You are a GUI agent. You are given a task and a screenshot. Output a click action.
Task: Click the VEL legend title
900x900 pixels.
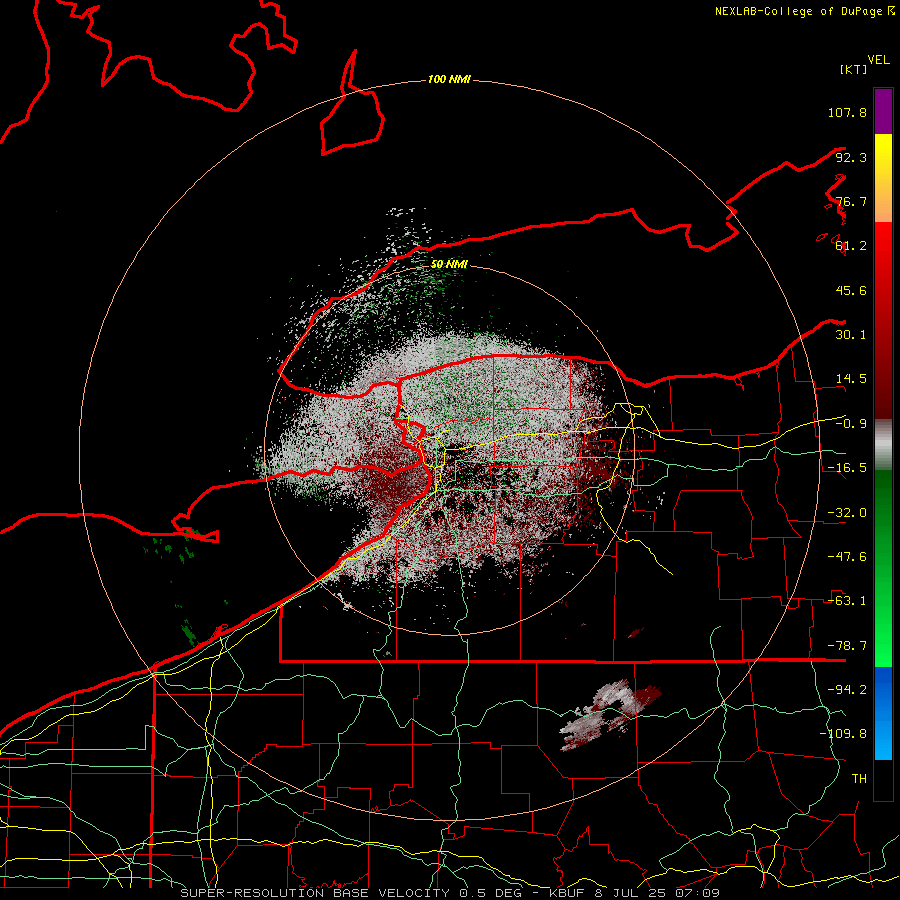tap(878, 60)
